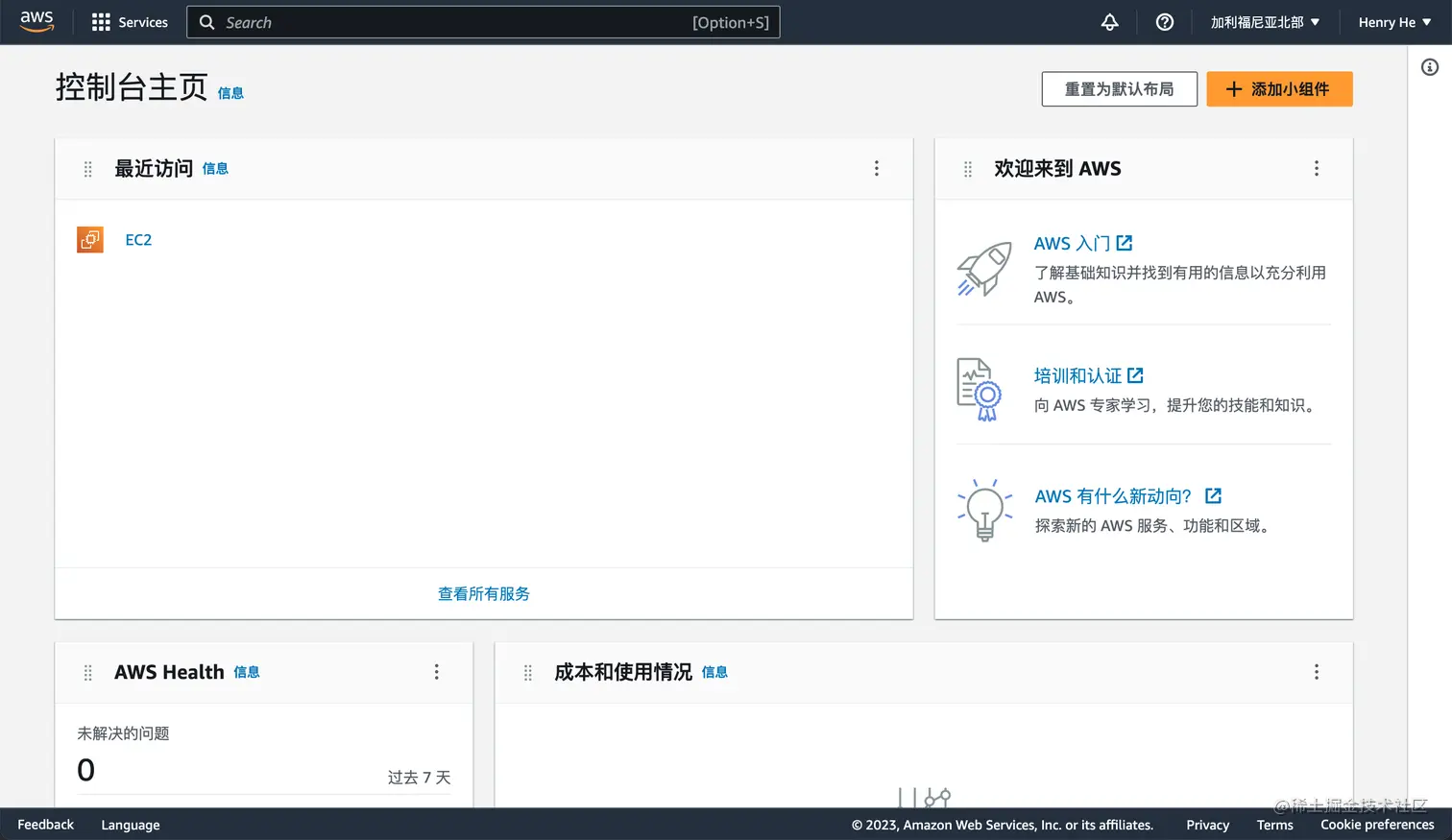This screenshot has height=840, width=1452.
Task: Open the 最近访问 widget options menu
Action: [x=877, y=169]
